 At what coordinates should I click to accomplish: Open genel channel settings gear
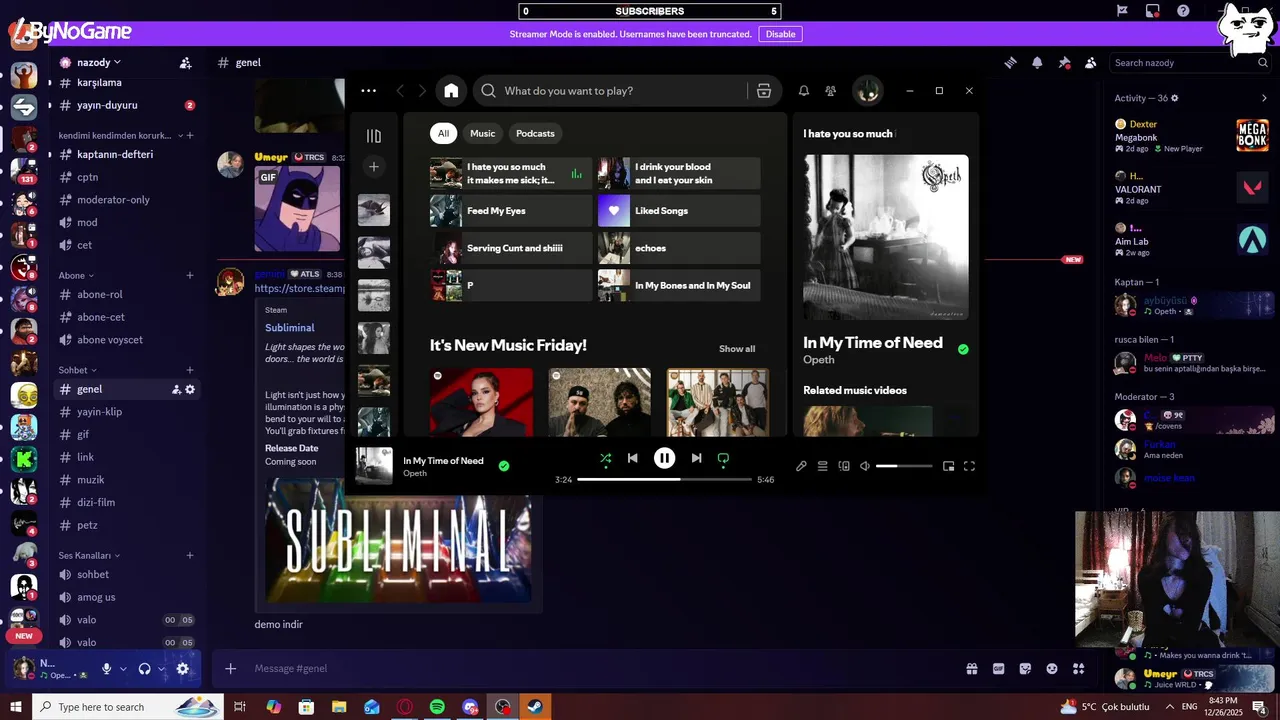(190, 390)
